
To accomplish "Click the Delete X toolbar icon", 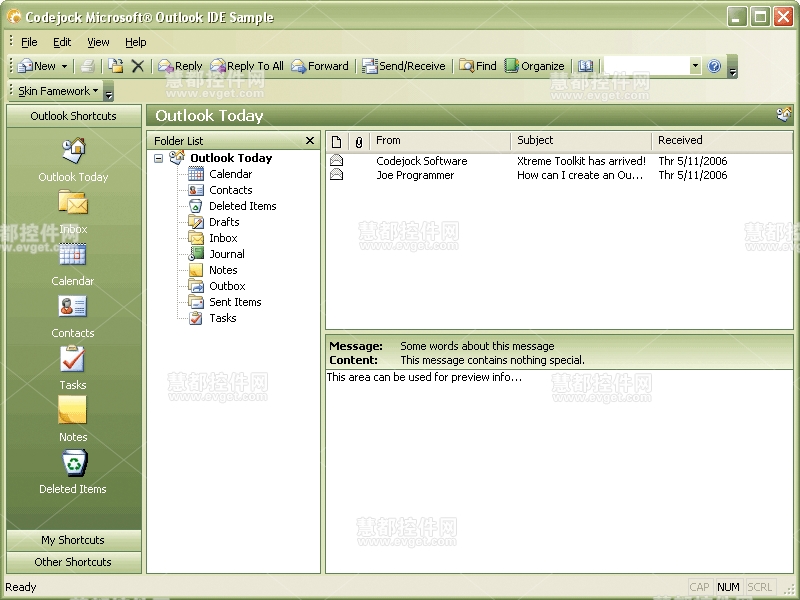I will (137, 66).
